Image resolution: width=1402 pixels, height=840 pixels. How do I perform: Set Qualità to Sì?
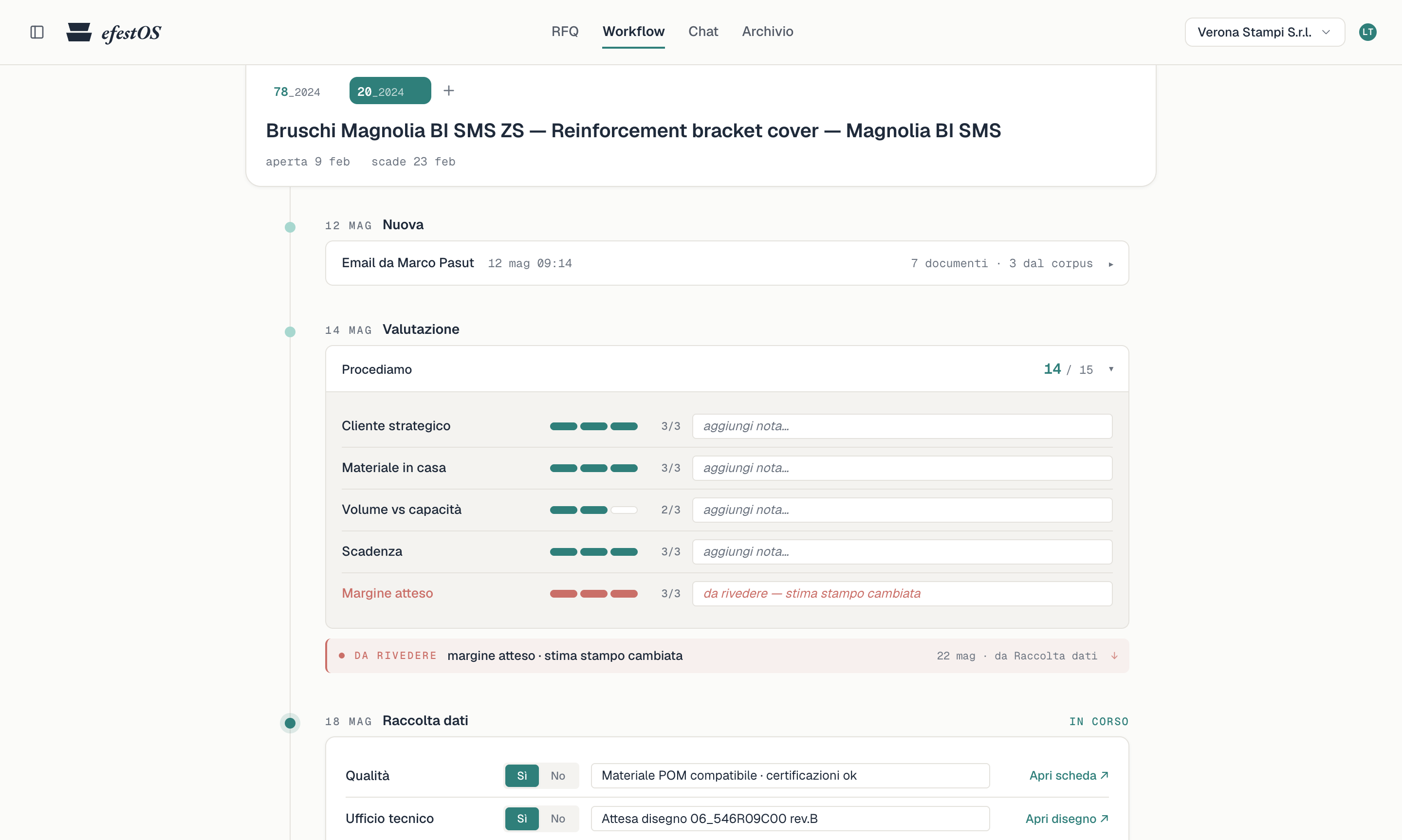[x=521, y=775]
